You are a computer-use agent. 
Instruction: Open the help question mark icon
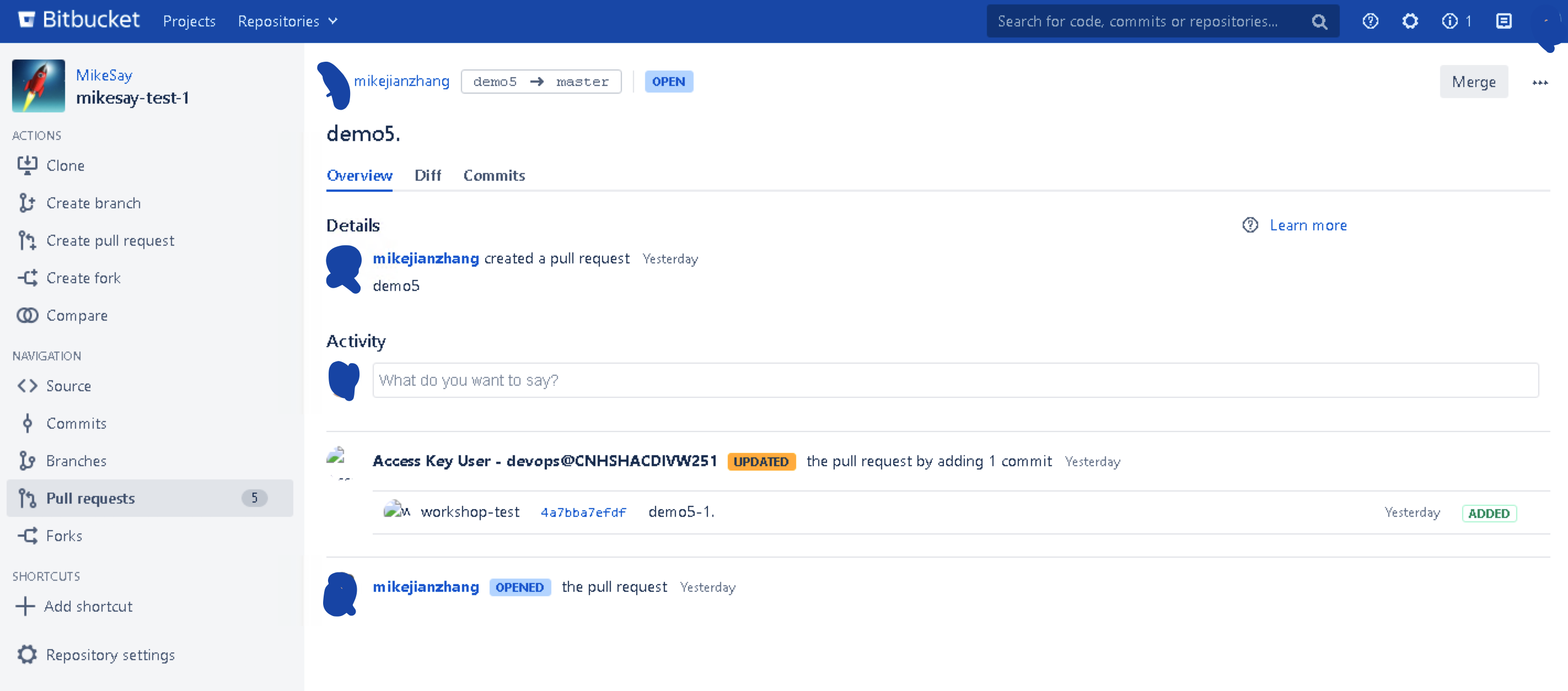pos(1370,21)
